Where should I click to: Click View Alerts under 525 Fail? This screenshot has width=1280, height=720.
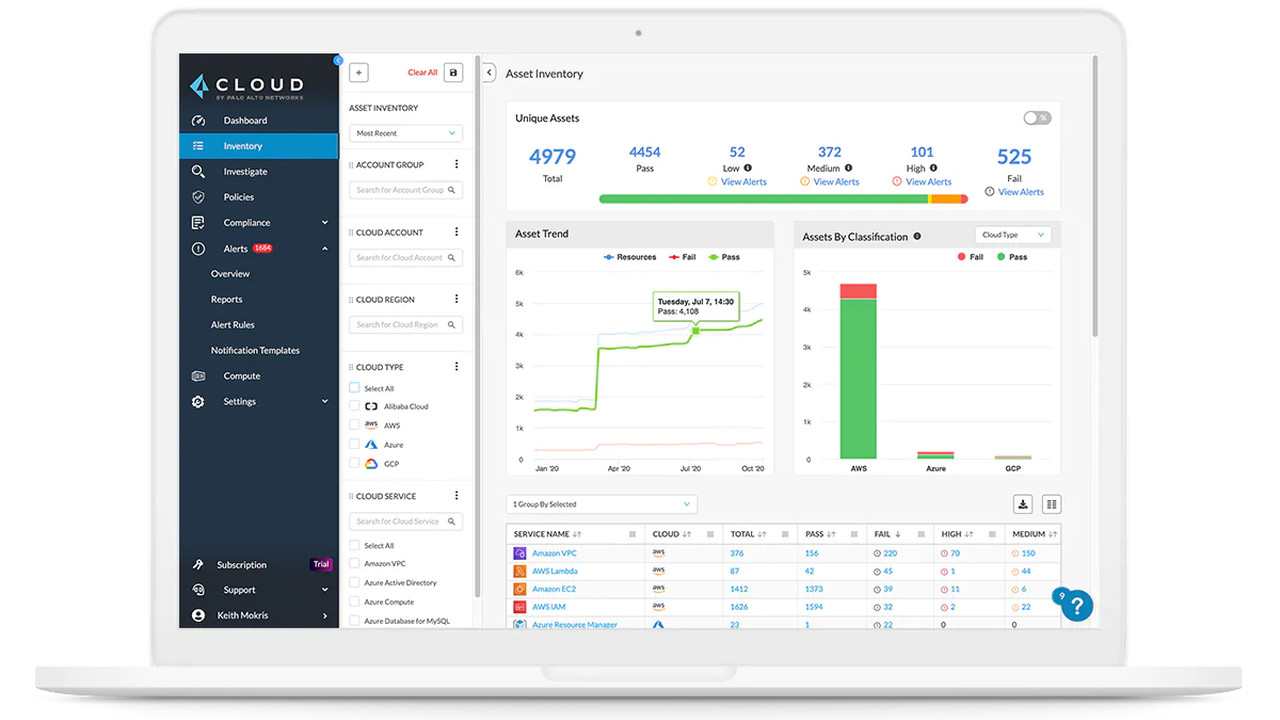tap(1021, 192)
